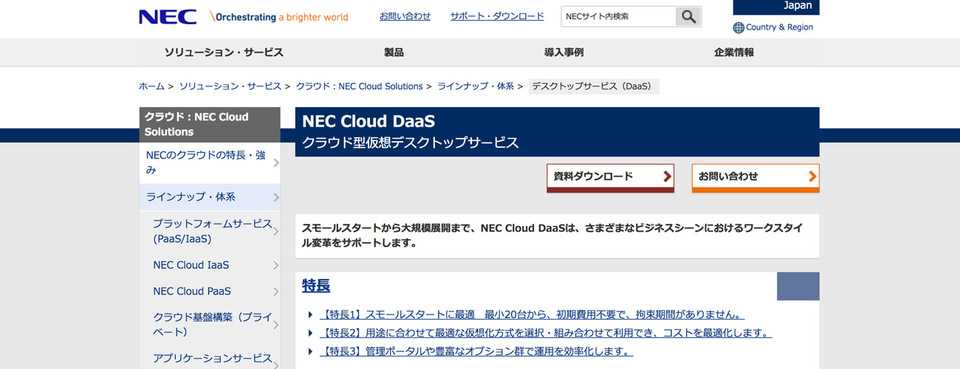Image resolution: width=960 pixels, height=369 pixels.
Task: Select NEC Cloud PaaS sidebar item
Action: [209, 291]
